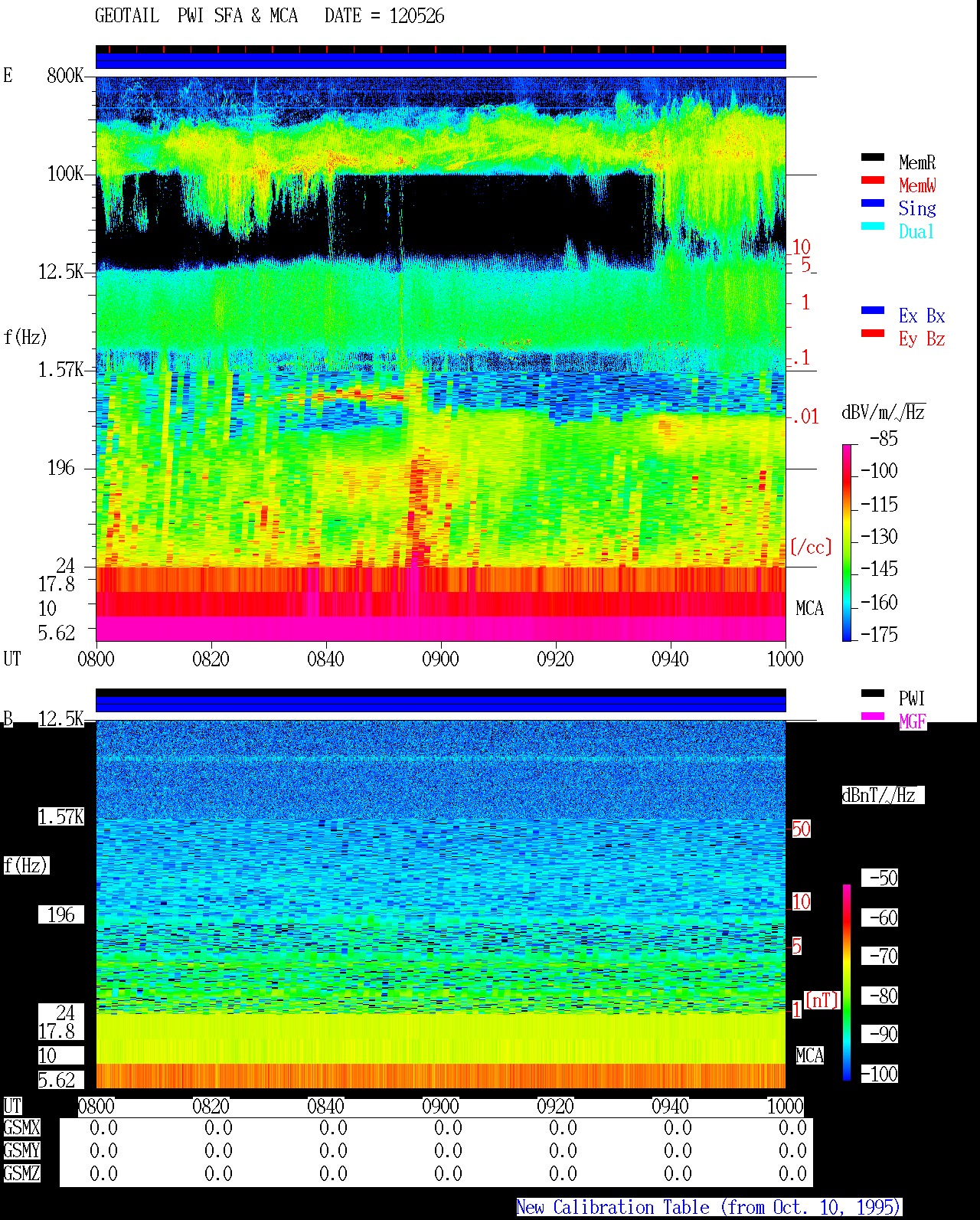
Task: Click the 'PWI' legend label
Action: pyautogui.click(x=912, y=698)
